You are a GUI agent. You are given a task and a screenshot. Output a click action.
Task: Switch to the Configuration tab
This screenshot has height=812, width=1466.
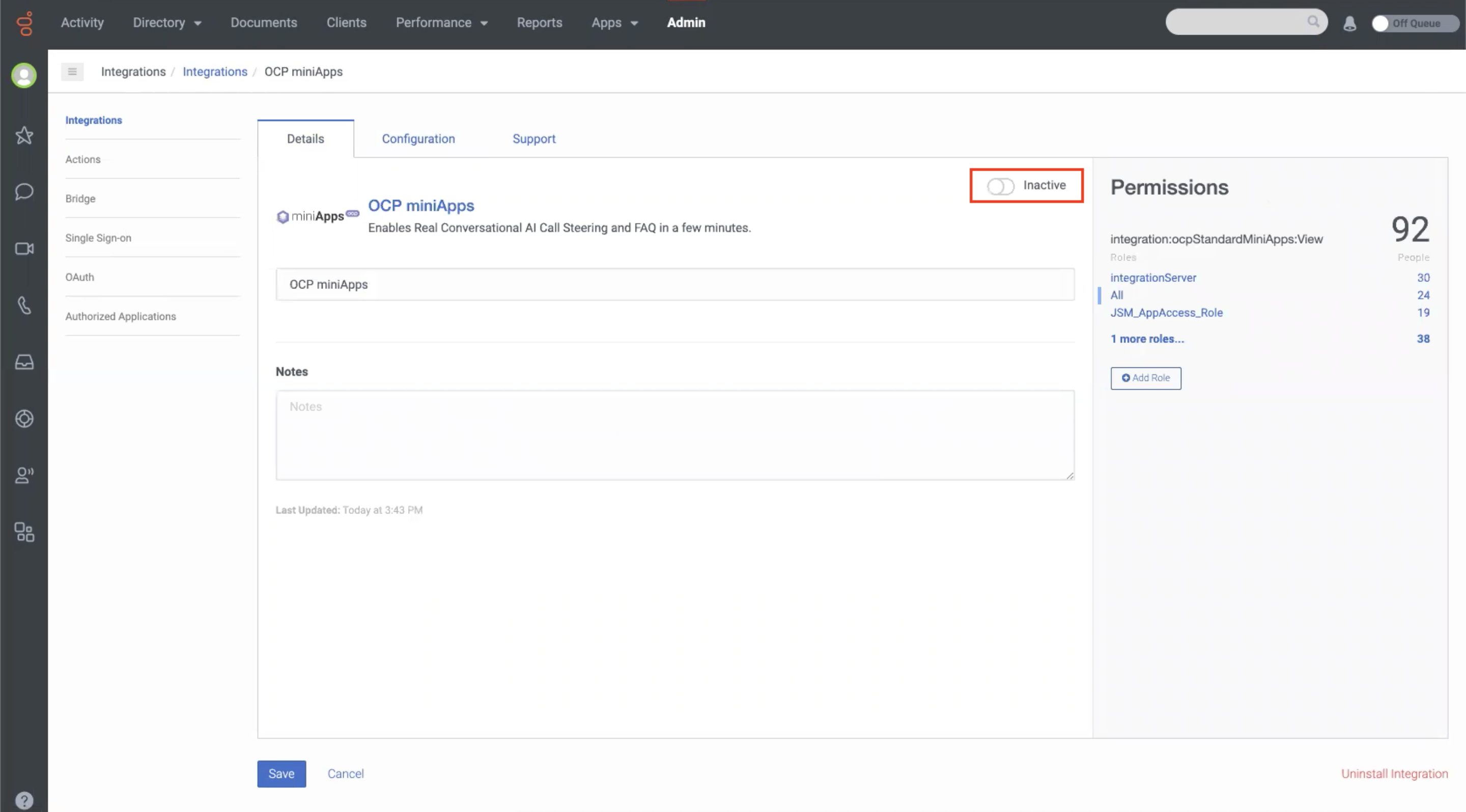pos(418,139)
